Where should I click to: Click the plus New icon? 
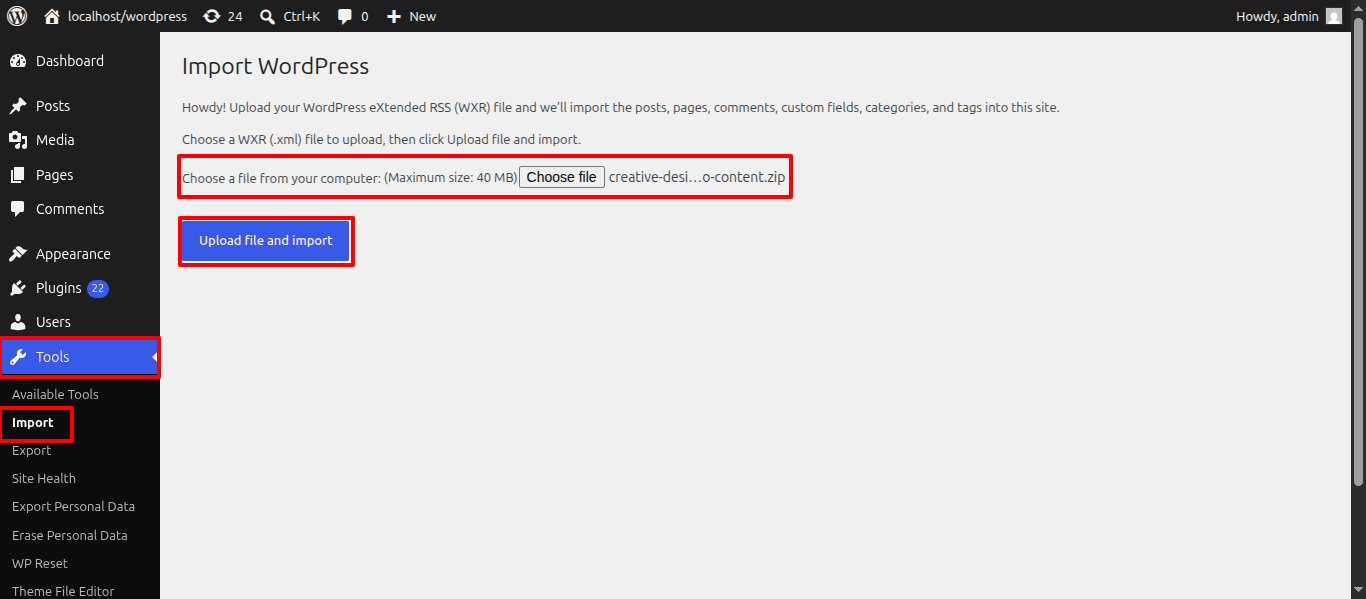[394, 16]
